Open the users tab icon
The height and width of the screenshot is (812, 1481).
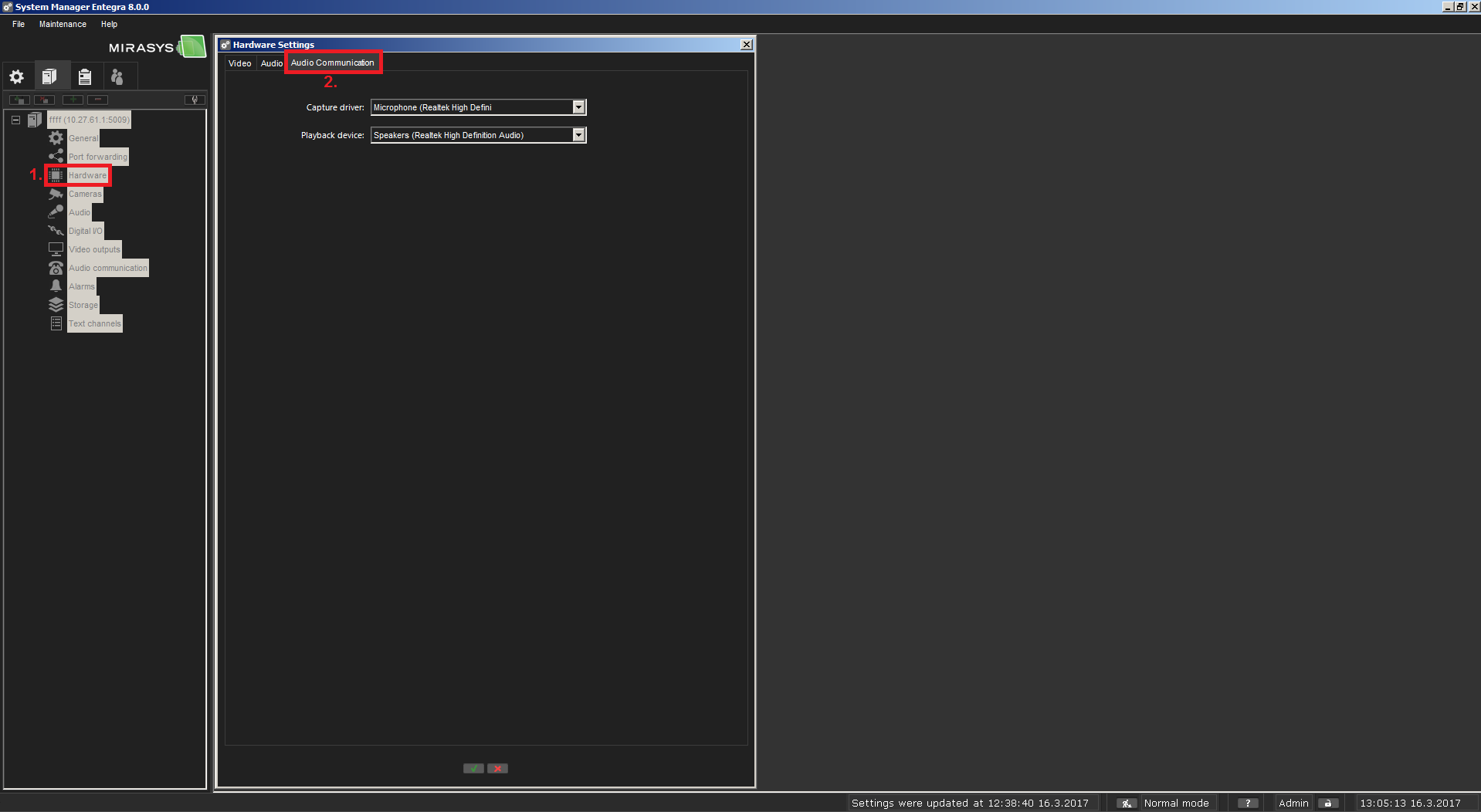(117, 76)
